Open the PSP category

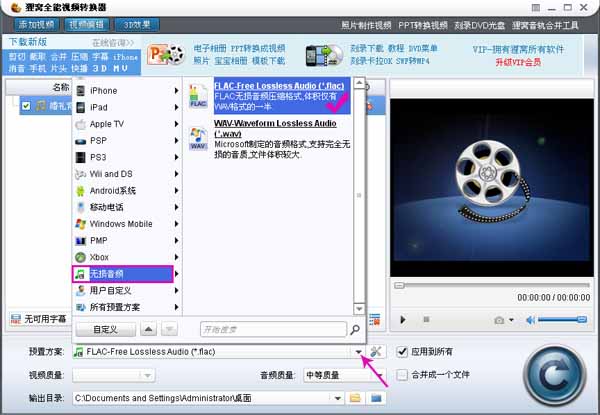point(127,141)
